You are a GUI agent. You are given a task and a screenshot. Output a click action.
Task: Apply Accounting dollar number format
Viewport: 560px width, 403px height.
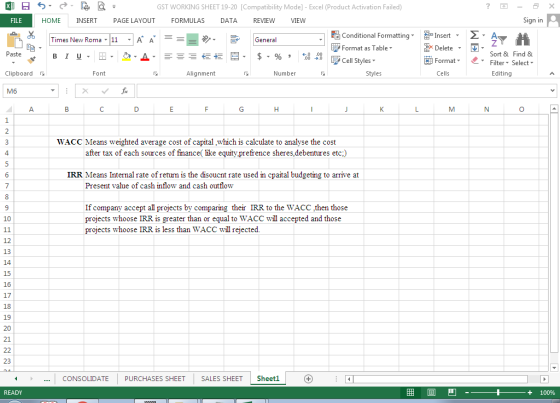pyautogui.click(x=260, y=56)
